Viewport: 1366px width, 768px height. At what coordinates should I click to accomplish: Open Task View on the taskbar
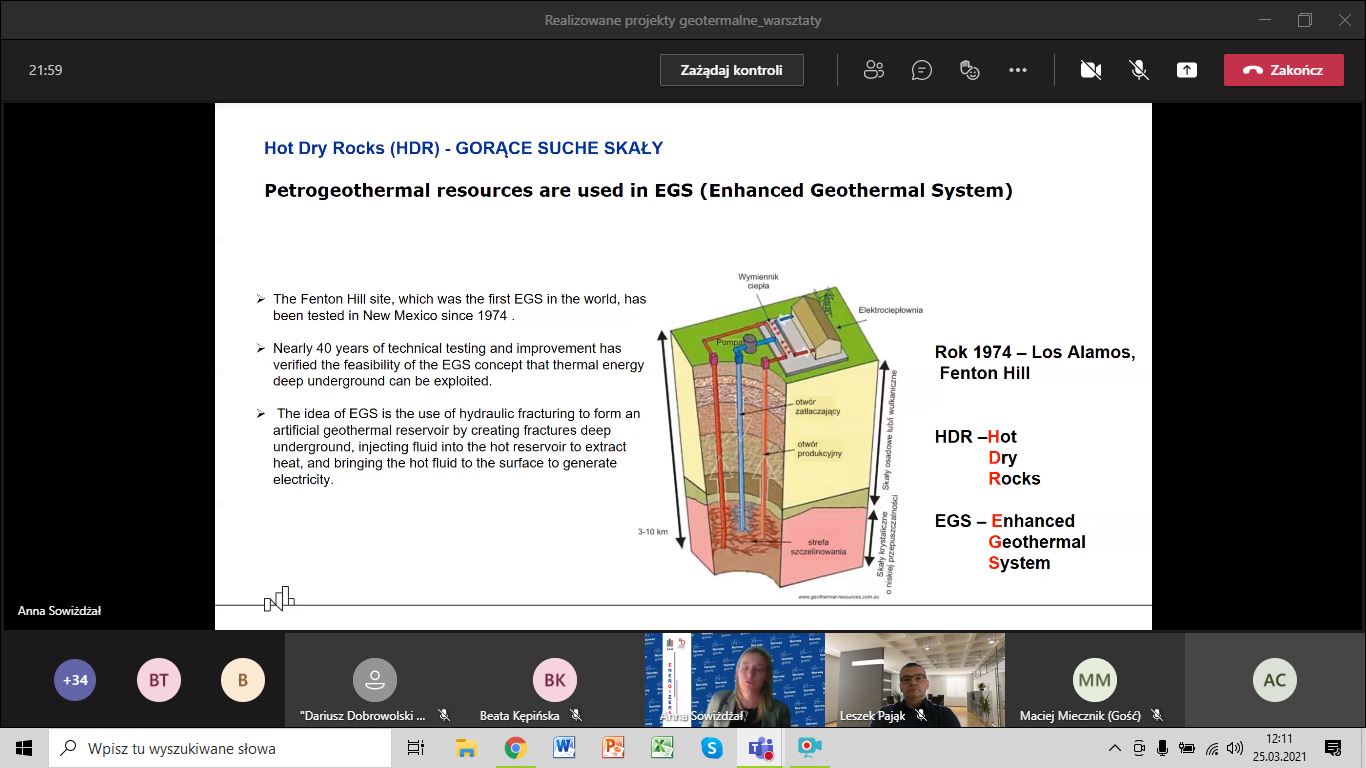tap(416, 748)
